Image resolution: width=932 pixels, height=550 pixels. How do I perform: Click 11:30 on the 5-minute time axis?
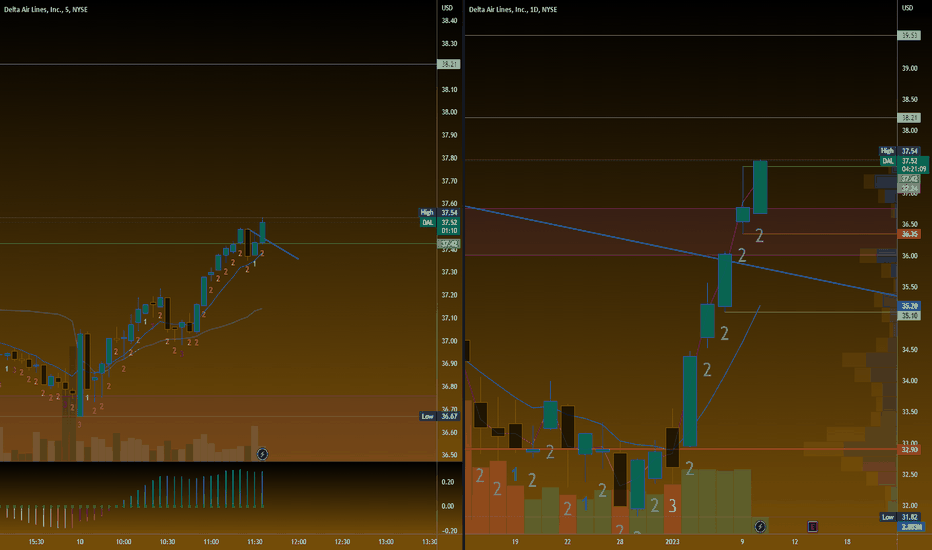coord(255,542)
